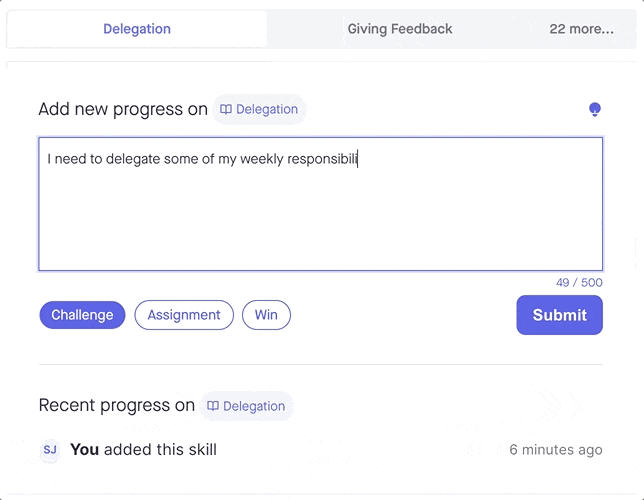Open the Giving Feedback tab
Screen dimensions: 644x500
(x=400, y=29)
